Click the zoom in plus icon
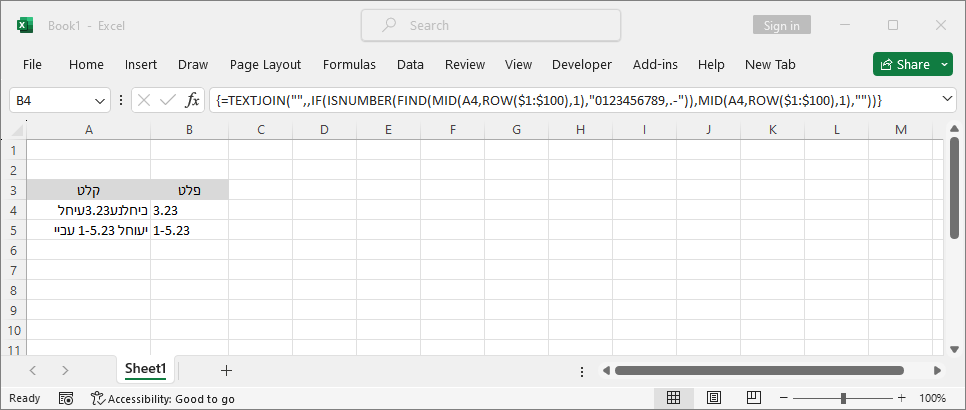The image size is (966, 410). [x=903, y=398]
